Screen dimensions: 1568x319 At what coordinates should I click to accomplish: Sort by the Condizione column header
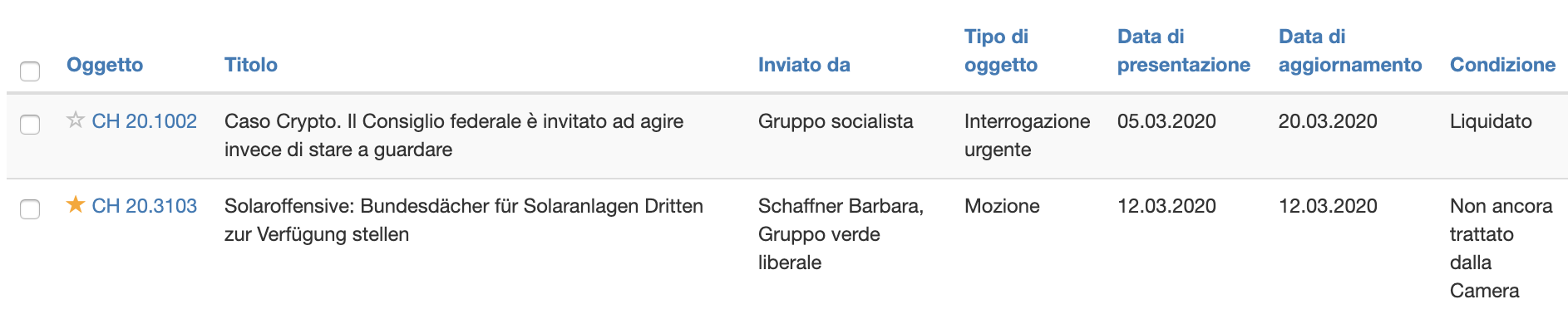(x=1502, y=65)
